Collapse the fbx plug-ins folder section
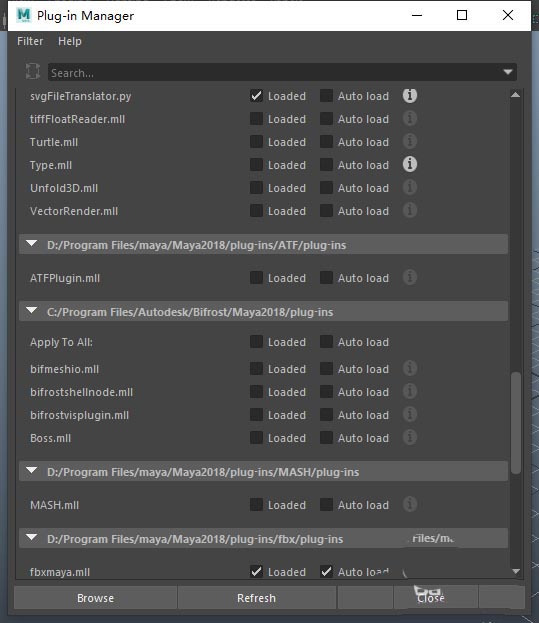This screenshot has height=623, width=539. (31, 538)
